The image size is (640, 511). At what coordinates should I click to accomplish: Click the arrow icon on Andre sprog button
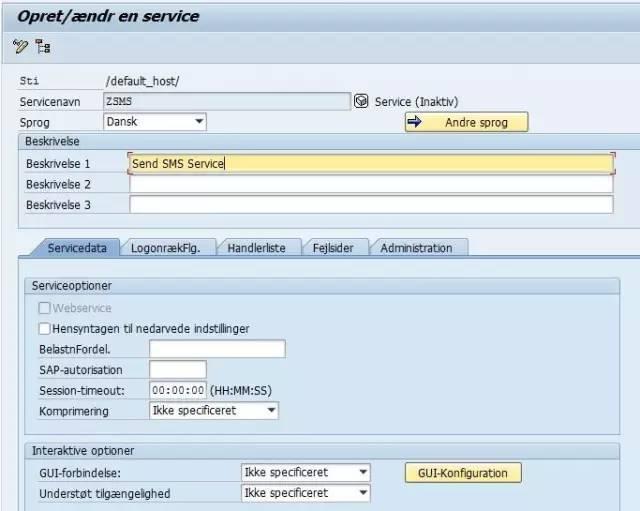414,122
